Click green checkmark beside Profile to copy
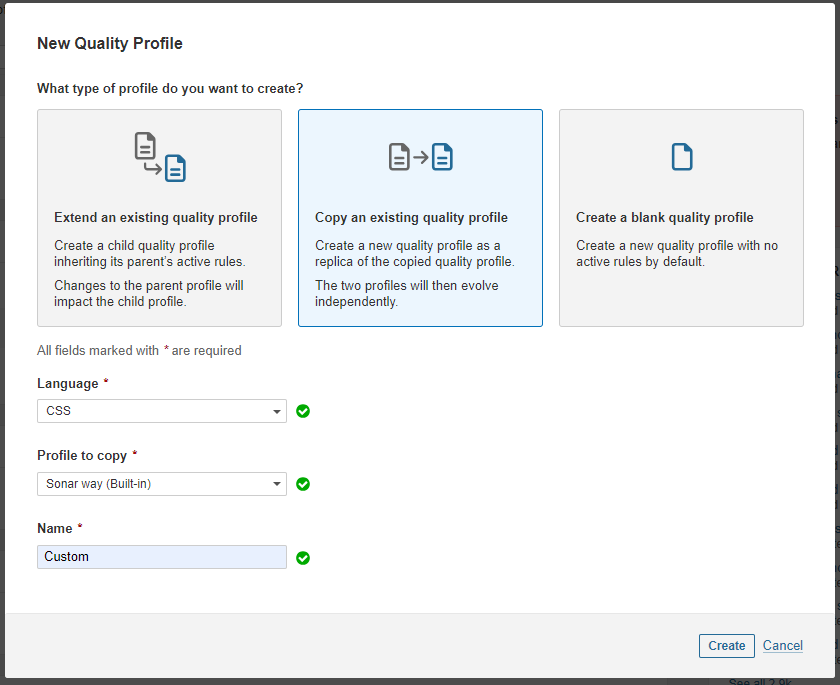Screen dimensions: 840x685 click(303, 484)
